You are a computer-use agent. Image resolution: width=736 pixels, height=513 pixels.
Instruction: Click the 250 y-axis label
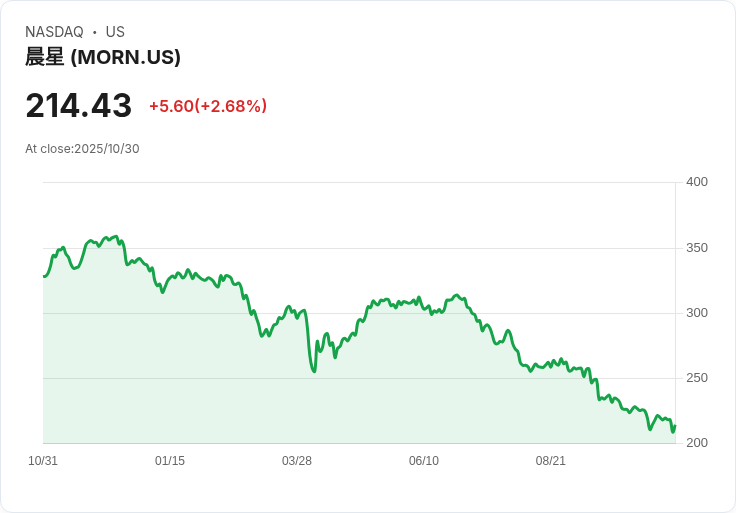coord(696,378)
